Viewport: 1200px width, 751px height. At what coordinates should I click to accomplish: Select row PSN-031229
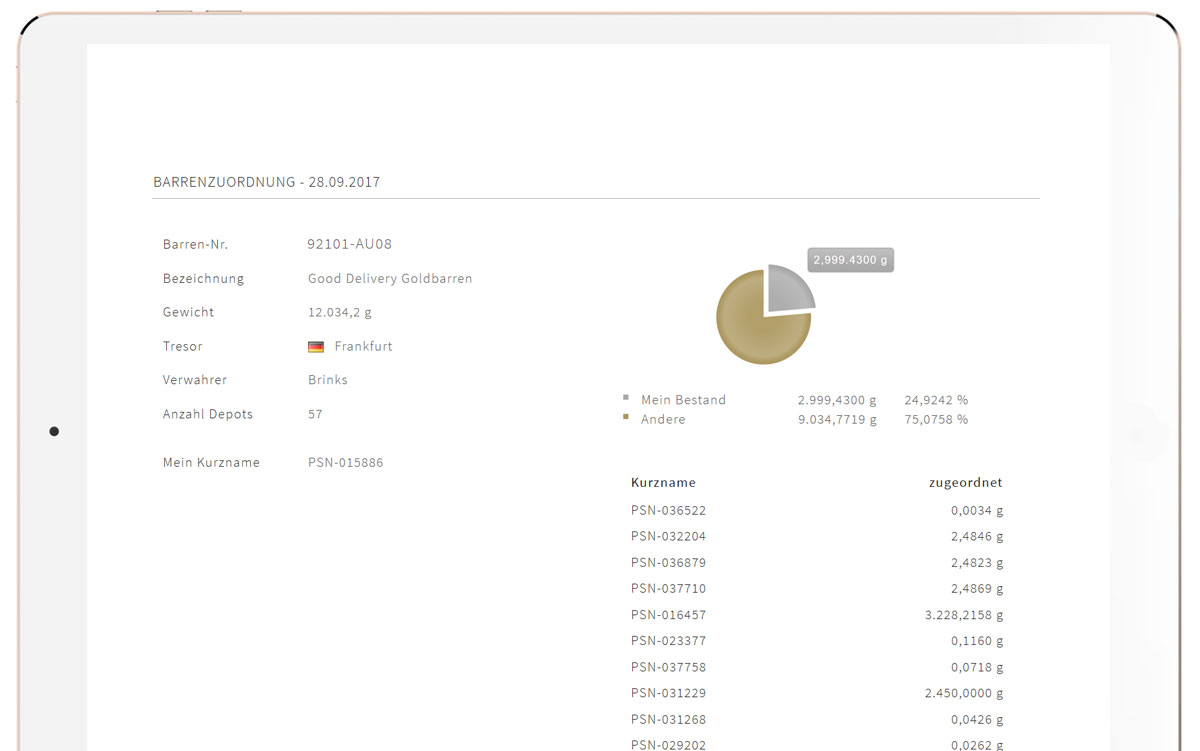pyautogui.click(x=817, y=693)
